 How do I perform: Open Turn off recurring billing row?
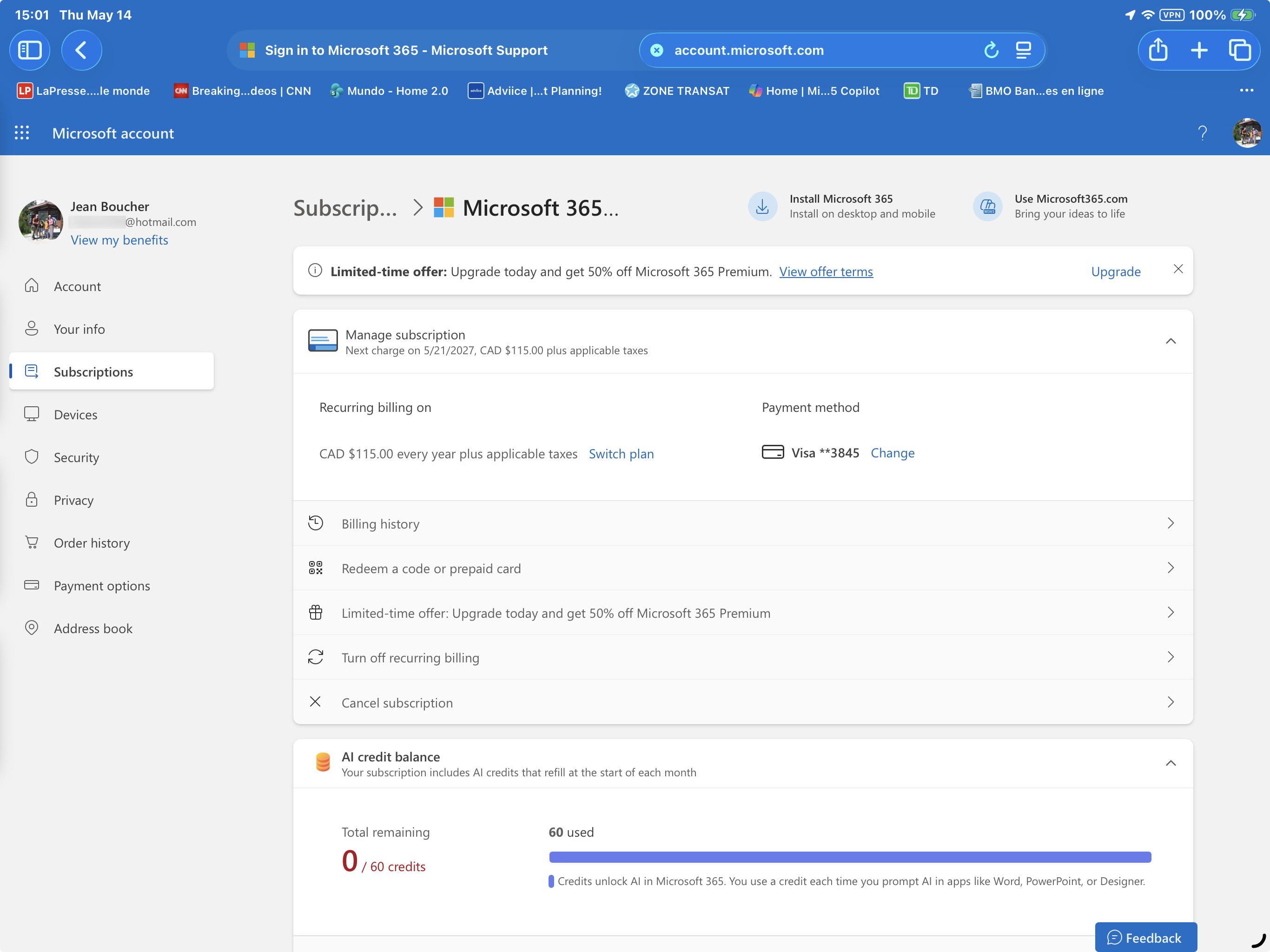[x=743, y=657]
